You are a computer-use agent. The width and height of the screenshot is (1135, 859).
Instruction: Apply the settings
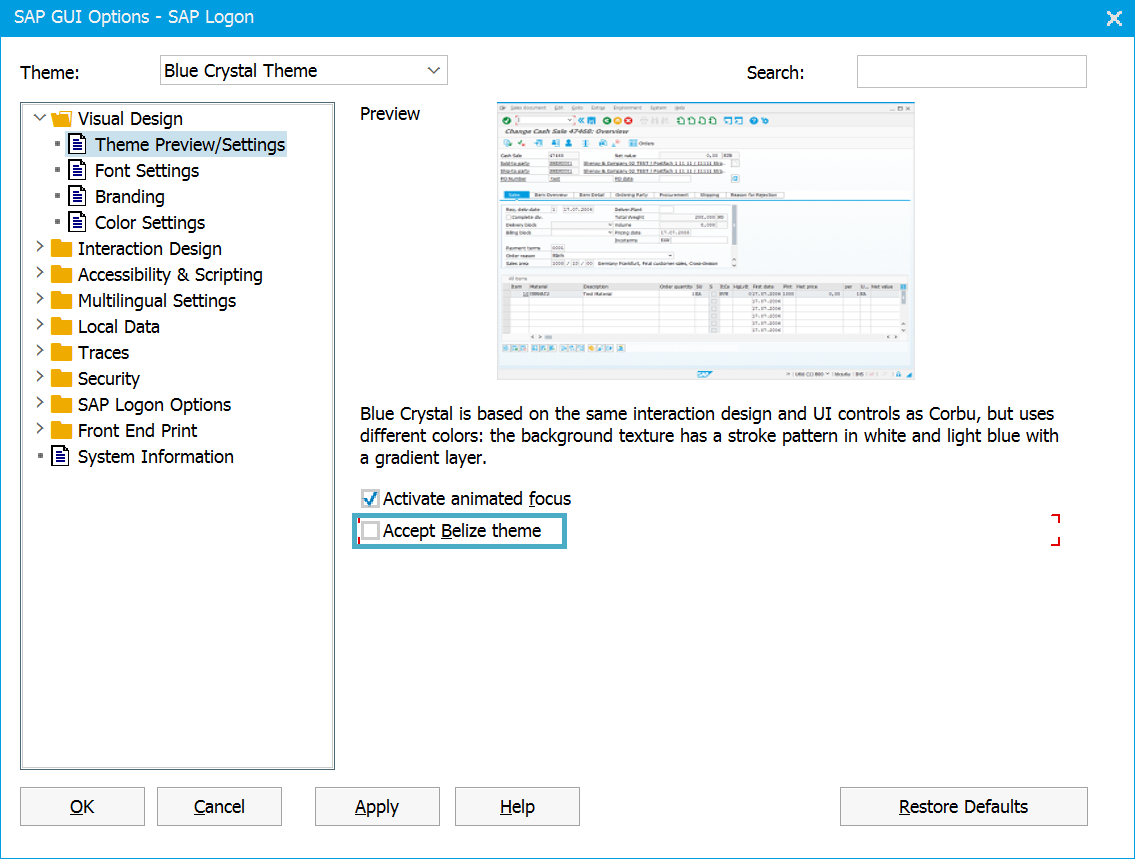click(377, 806)
